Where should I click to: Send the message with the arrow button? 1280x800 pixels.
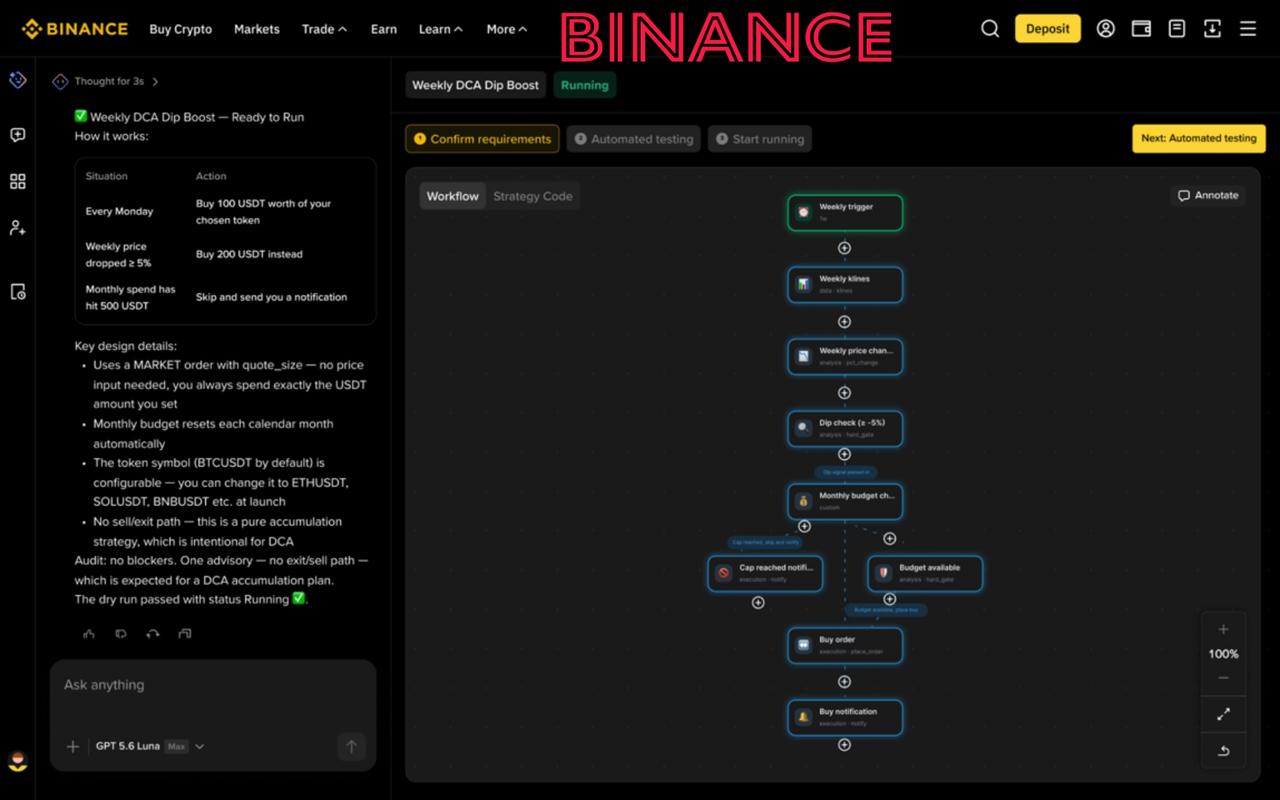(x=351, y=746)
